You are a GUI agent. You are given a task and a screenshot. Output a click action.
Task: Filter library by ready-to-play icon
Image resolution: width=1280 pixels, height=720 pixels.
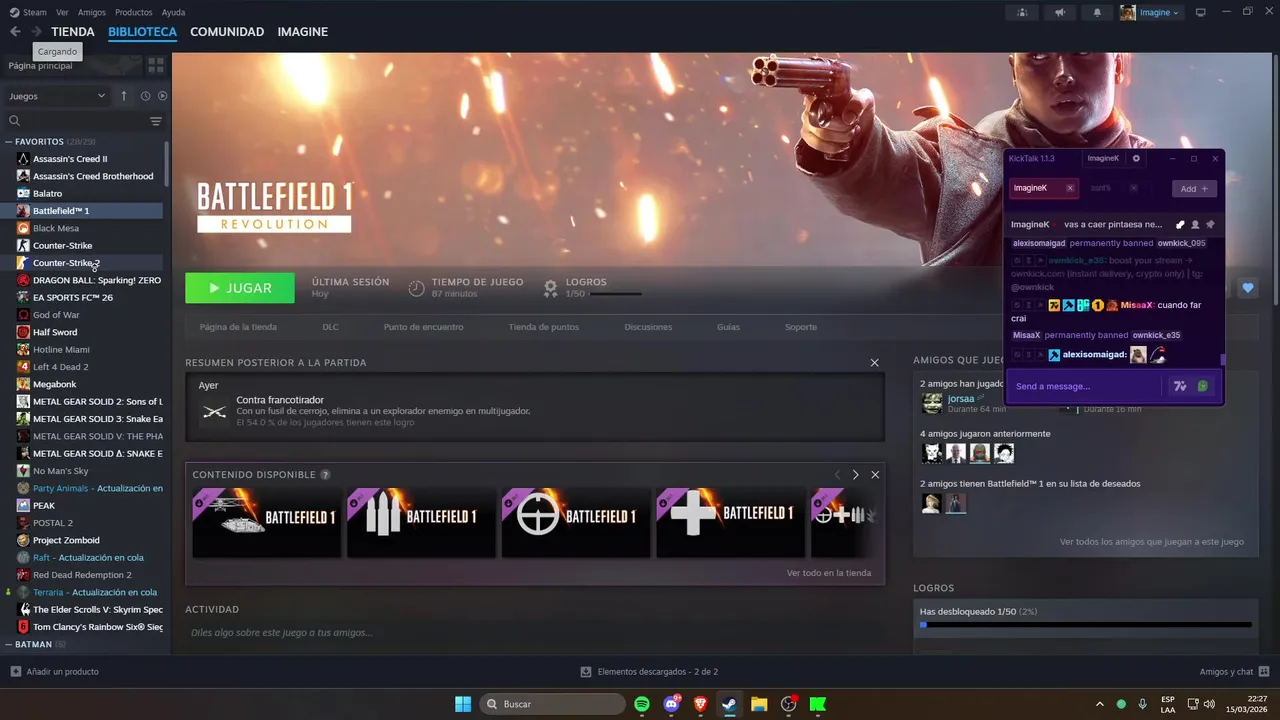[162, 96]
